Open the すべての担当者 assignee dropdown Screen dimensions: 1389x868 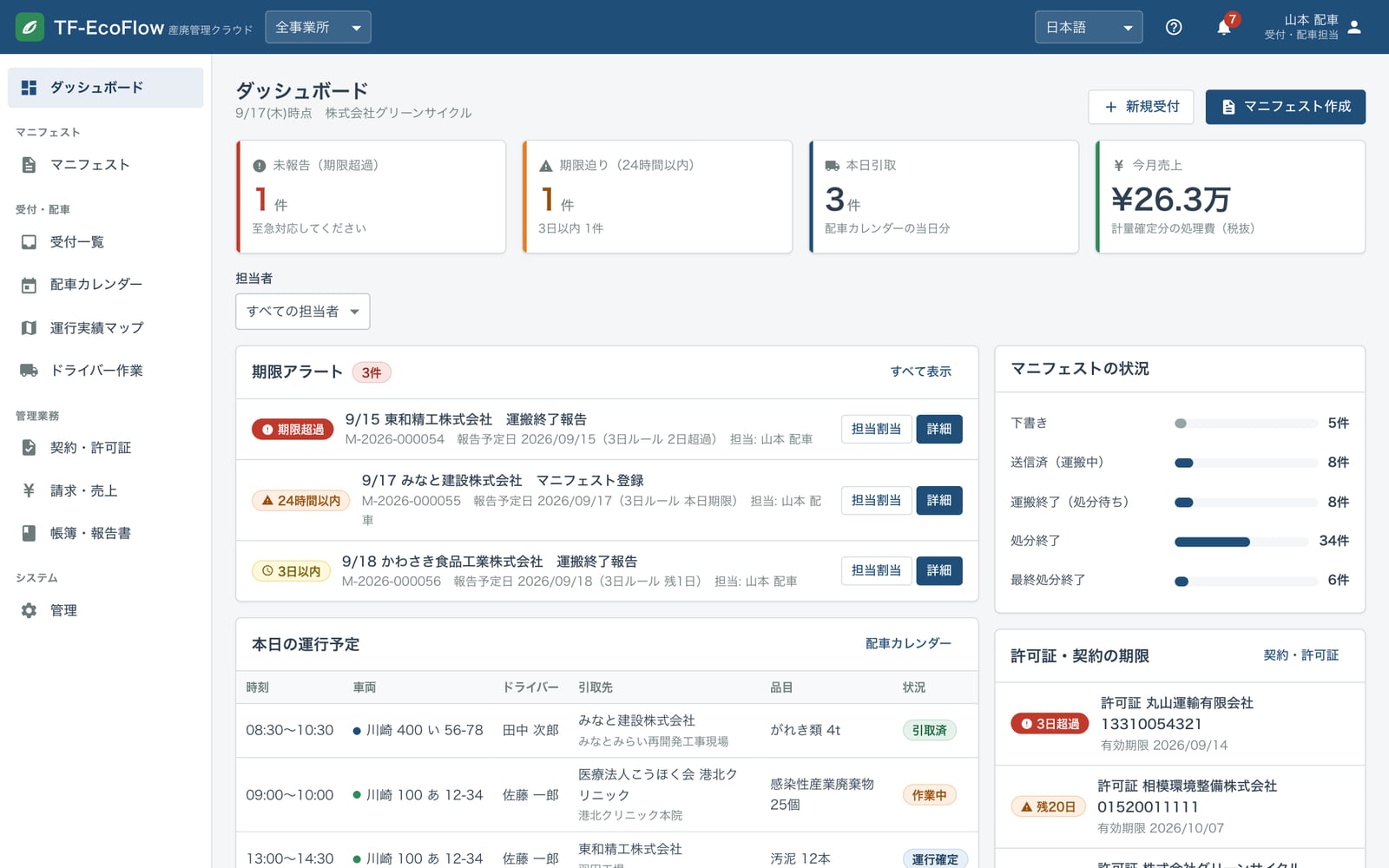pos(302,312)
